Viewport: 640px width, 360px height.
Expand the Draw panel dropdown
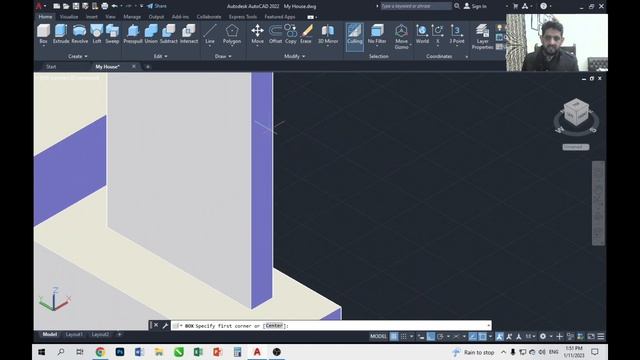(223, 56)
